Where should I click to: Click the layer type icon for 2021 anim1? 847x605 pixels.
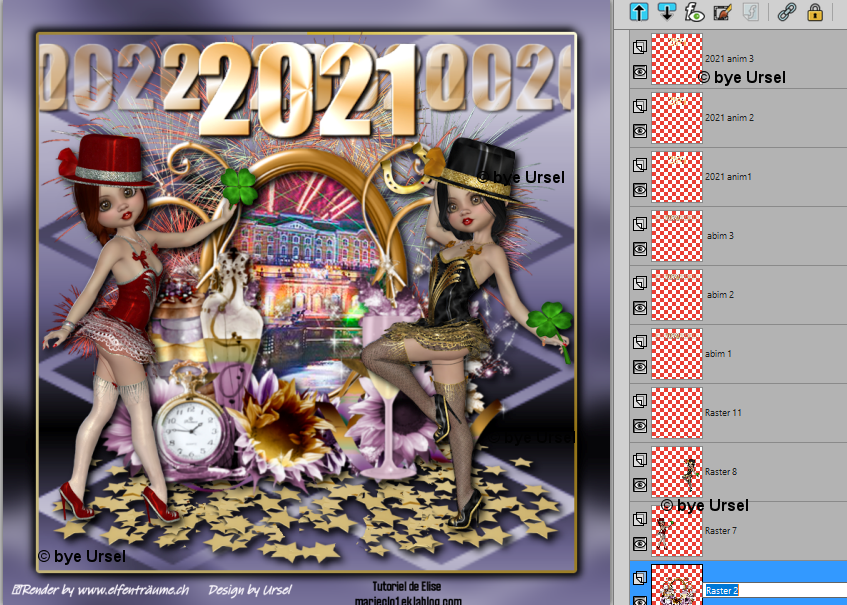pos(640,165)
